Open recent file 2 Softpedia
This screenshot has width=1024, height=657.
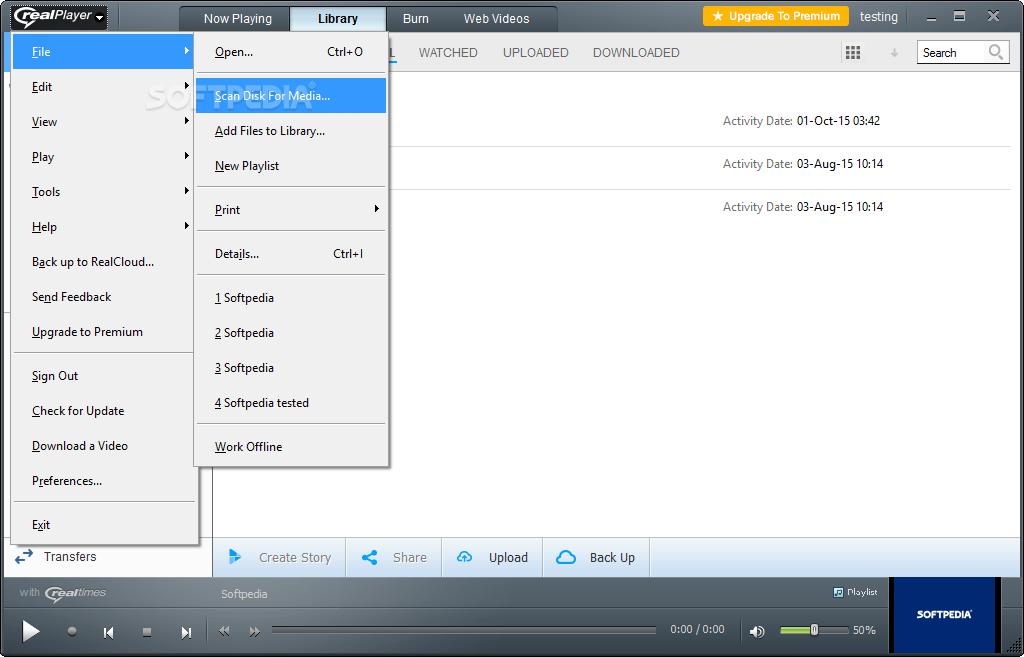coord(291,333)
